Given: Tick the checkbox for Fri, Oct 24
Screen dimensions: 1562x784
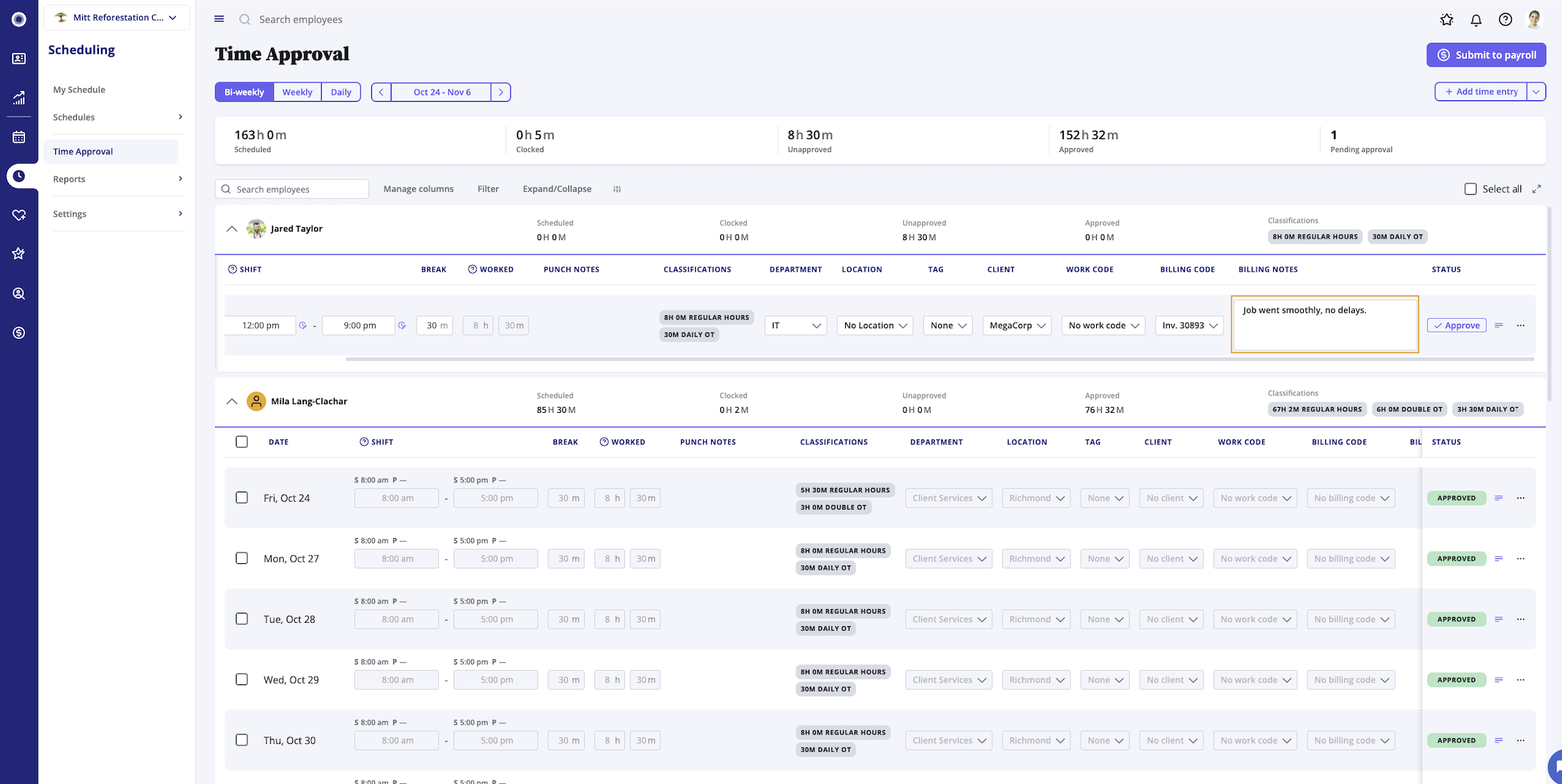Looking at the screenshot, I should (x=242, y=497).
